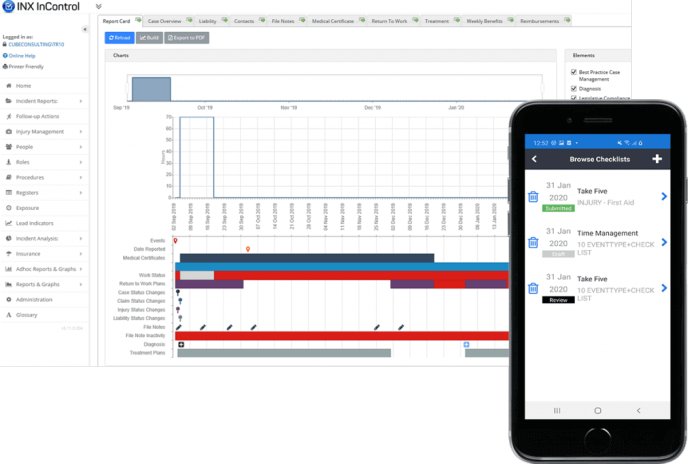This screenshot has width=696, height=464.
Task: Switch to the Return To Work tab
Action: click(394, 21)
